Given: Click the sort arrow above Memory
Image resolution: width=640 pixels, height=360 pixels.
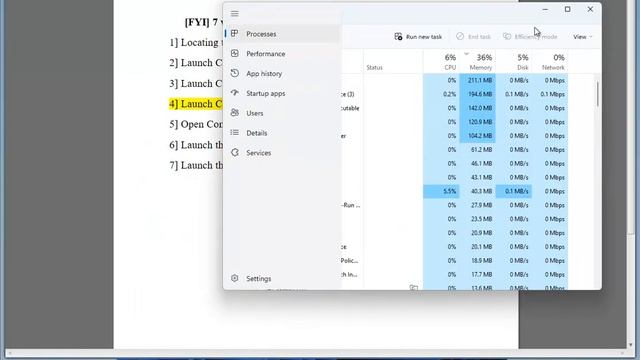Looking at the screenshot, I should coord(467,53).
